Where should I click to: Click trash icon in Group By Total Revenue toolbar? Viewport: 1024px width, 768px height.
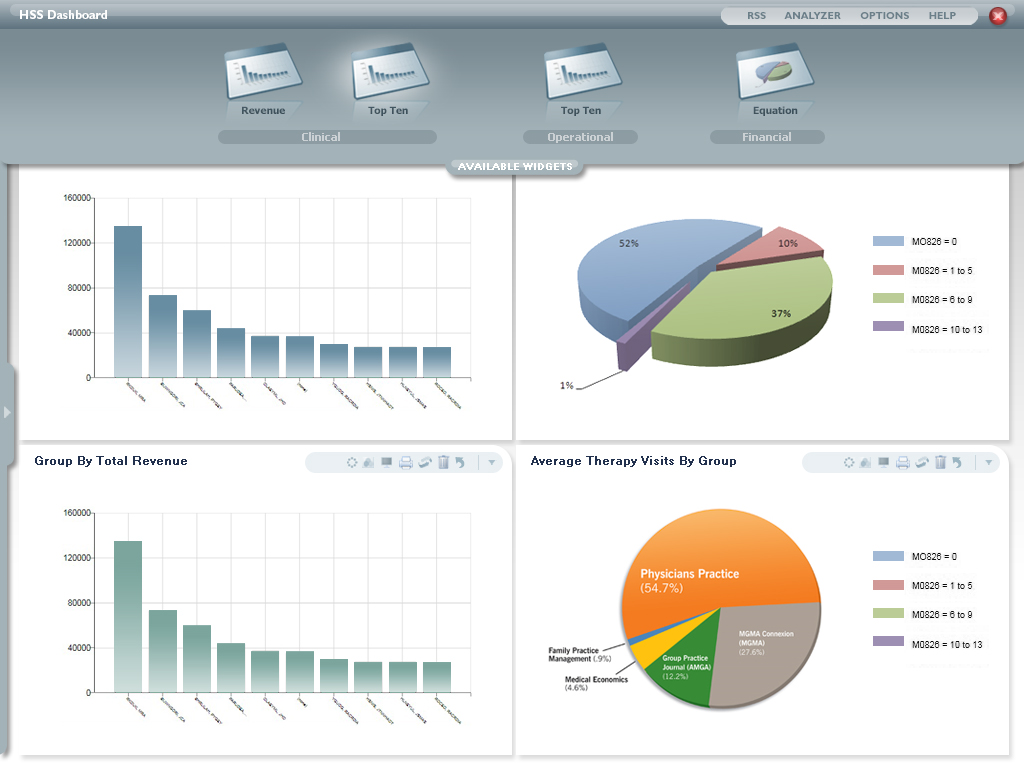pyautogui.click(x=443, y=462)
